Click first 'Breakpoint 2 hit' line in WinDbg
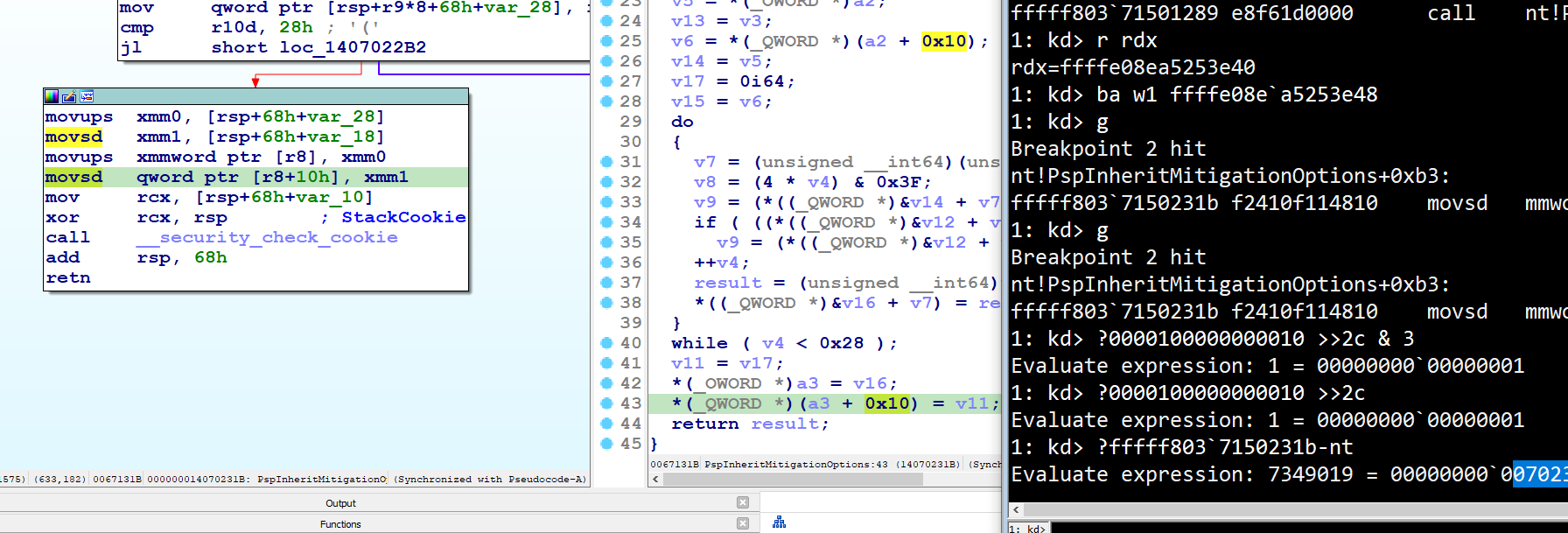Screen dimensions: 1568x533 click(x=1109, y=148)
